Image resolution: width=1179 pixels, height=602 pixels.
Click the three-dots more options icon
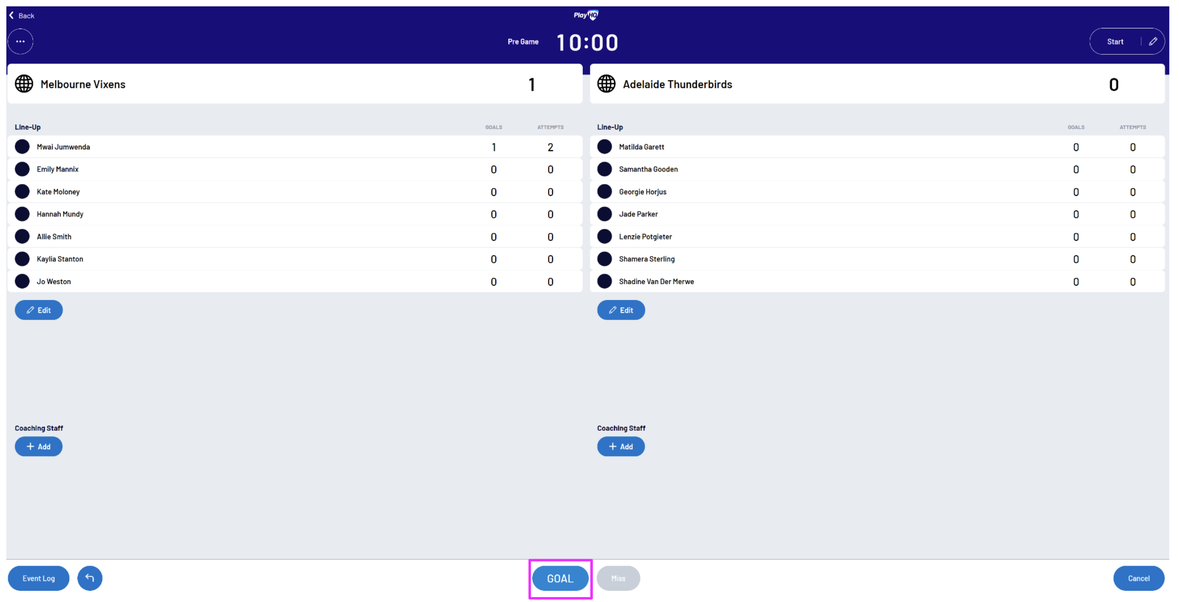point(21,41)
